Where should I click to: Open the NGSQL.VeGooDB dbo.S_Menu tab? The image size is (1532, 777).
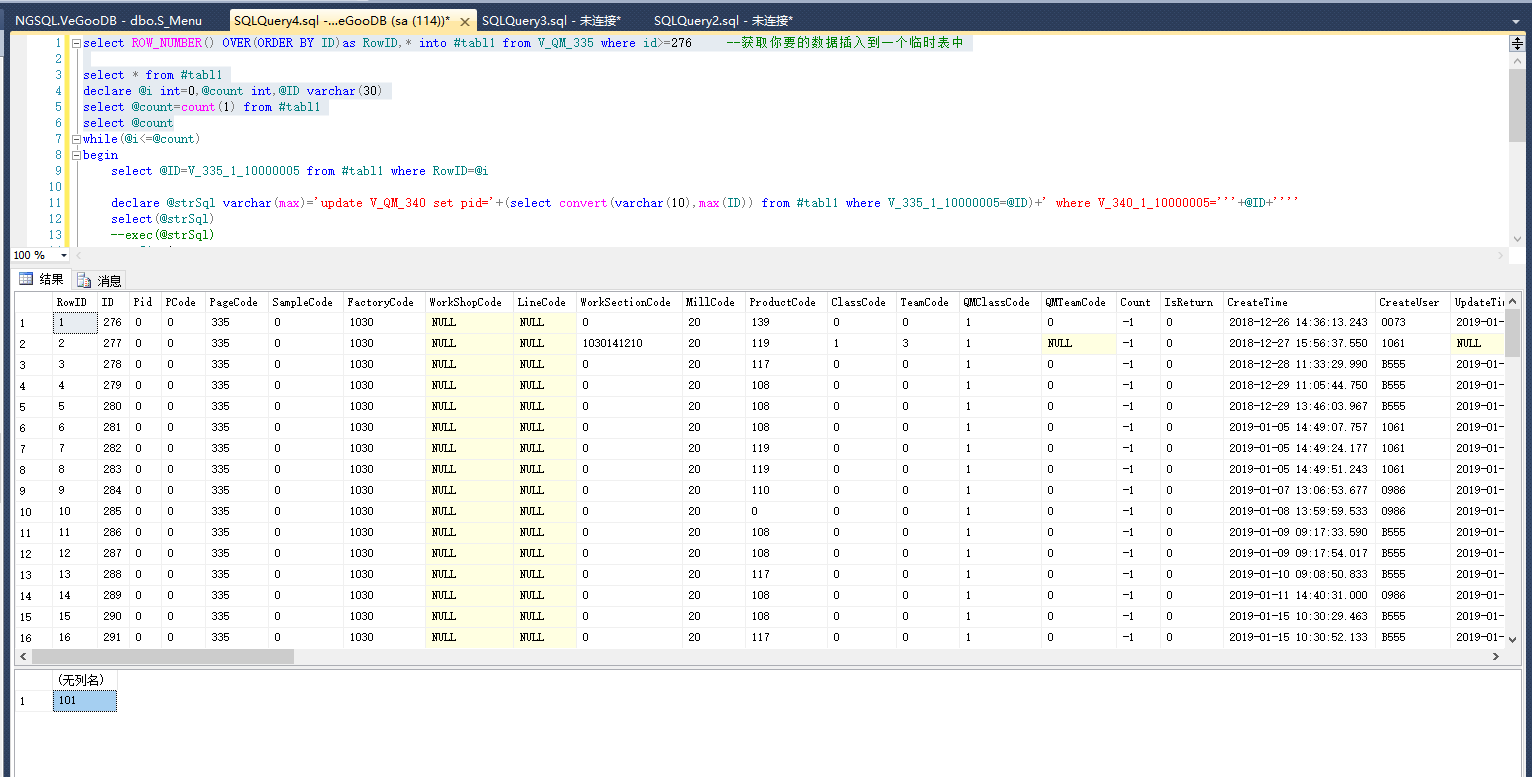point(108,21)
